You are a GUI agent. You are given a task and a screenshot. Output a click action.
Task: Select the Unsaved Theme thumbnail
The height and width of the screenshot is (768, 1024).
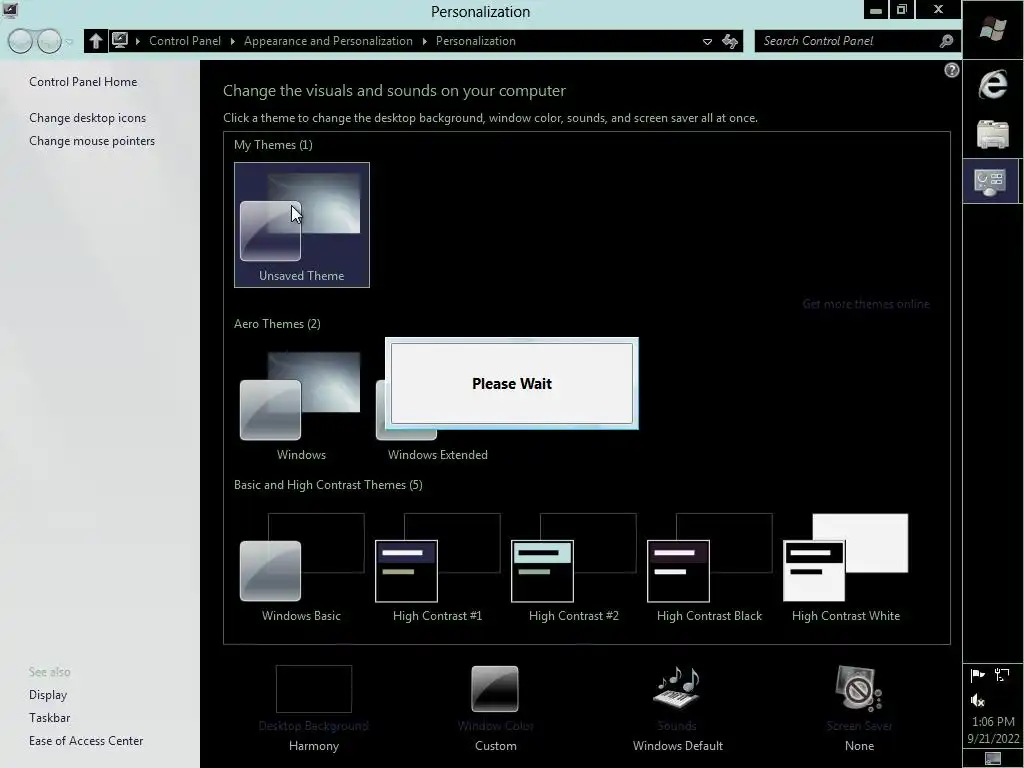(x=302, y=225)
